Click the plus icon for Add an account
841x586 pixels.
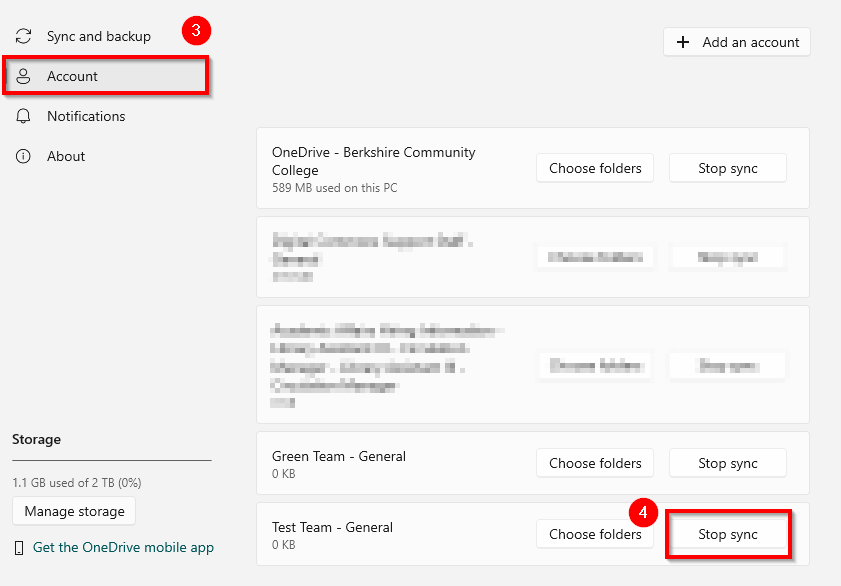point(683,42)
